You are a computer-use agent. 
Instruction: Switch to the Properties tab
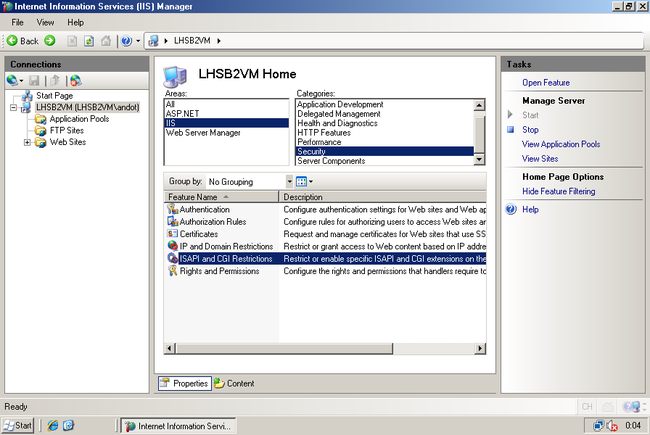tap(185, 384)
